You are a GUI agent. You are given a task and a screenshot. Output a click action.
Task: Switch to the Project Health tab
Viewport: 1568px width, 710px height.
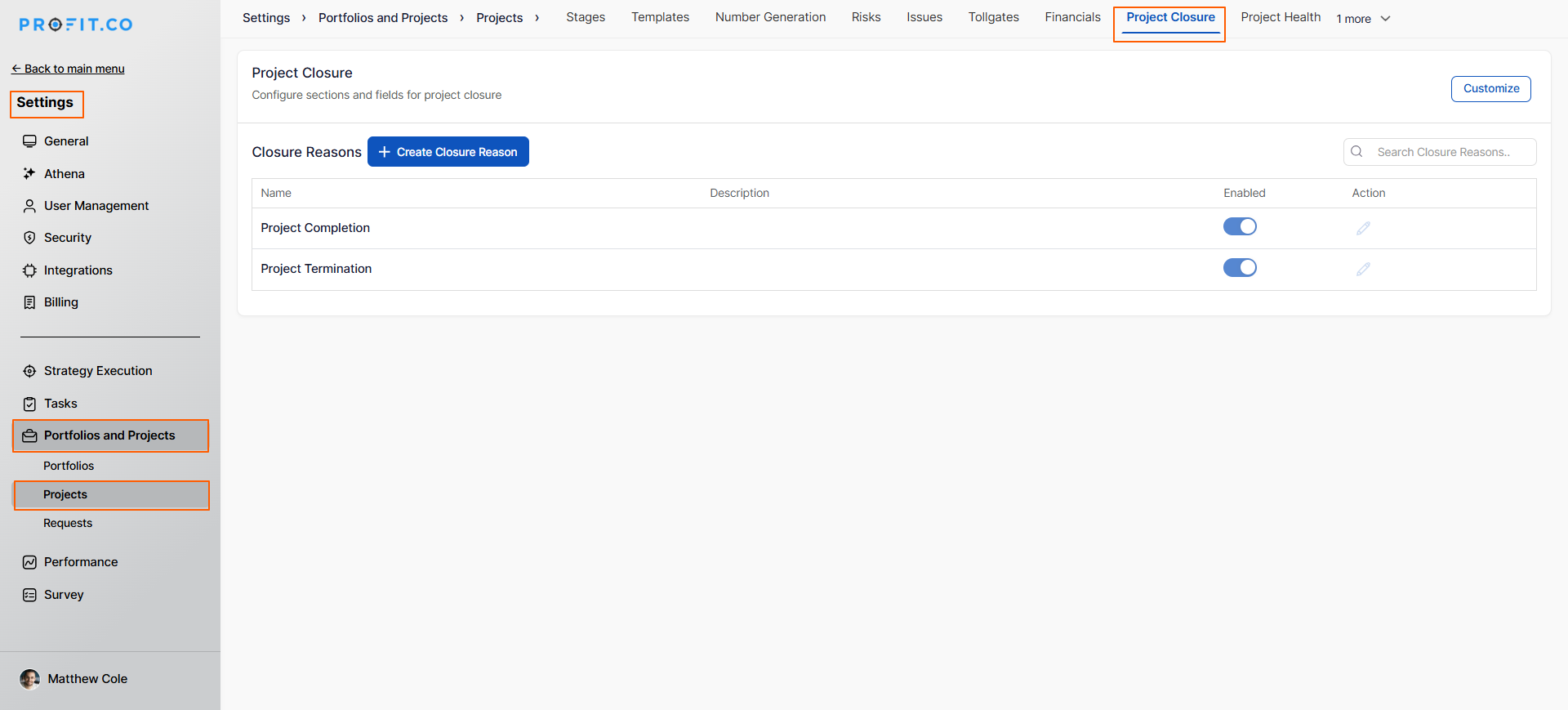click(1280, 17)
